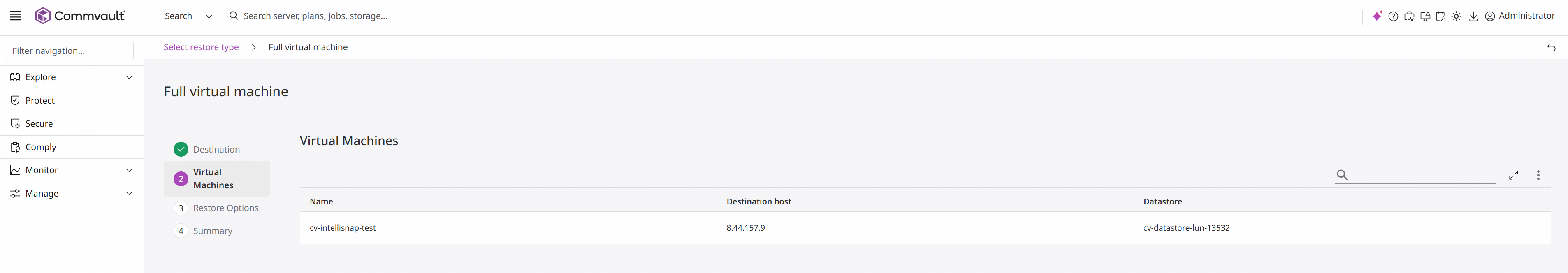Open the download center icon
The height and width of the screenshot is (273, 1568).
pyautogui.click(x=1473, y=16)
